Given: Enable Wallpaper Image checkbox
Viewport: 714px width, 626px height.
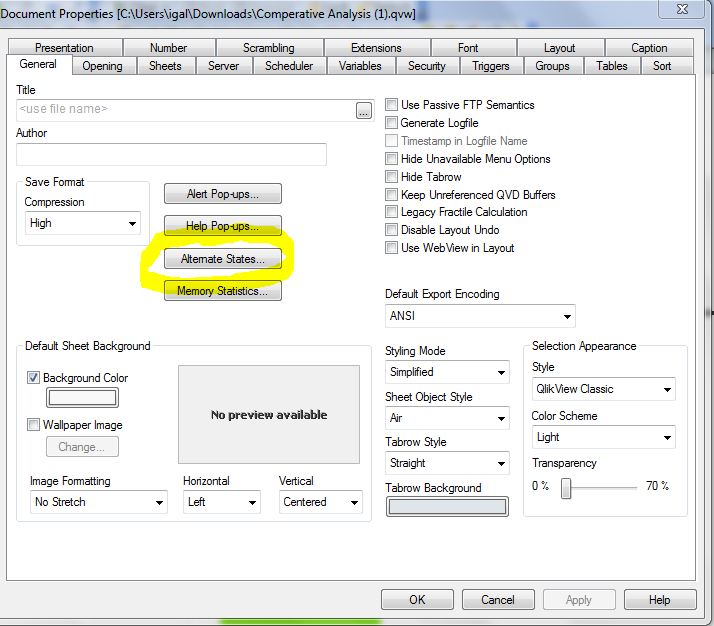Looking at the screenshot, I should click(x=35, y=425).
